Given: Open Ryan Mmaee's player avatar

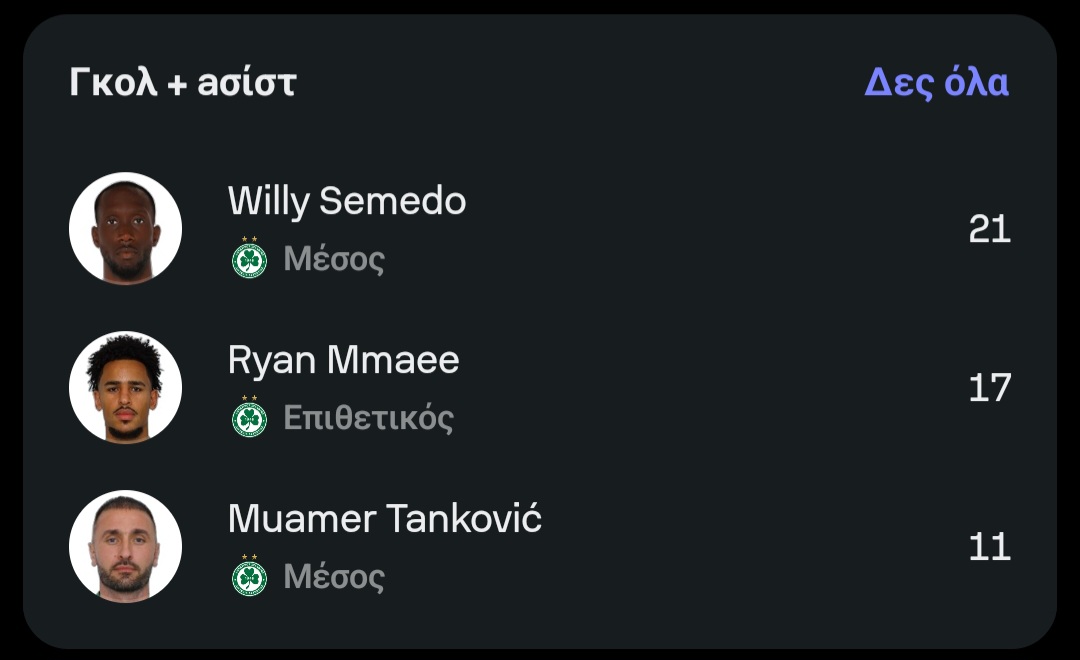Looking at the screenshot, I should click(125, 387).
